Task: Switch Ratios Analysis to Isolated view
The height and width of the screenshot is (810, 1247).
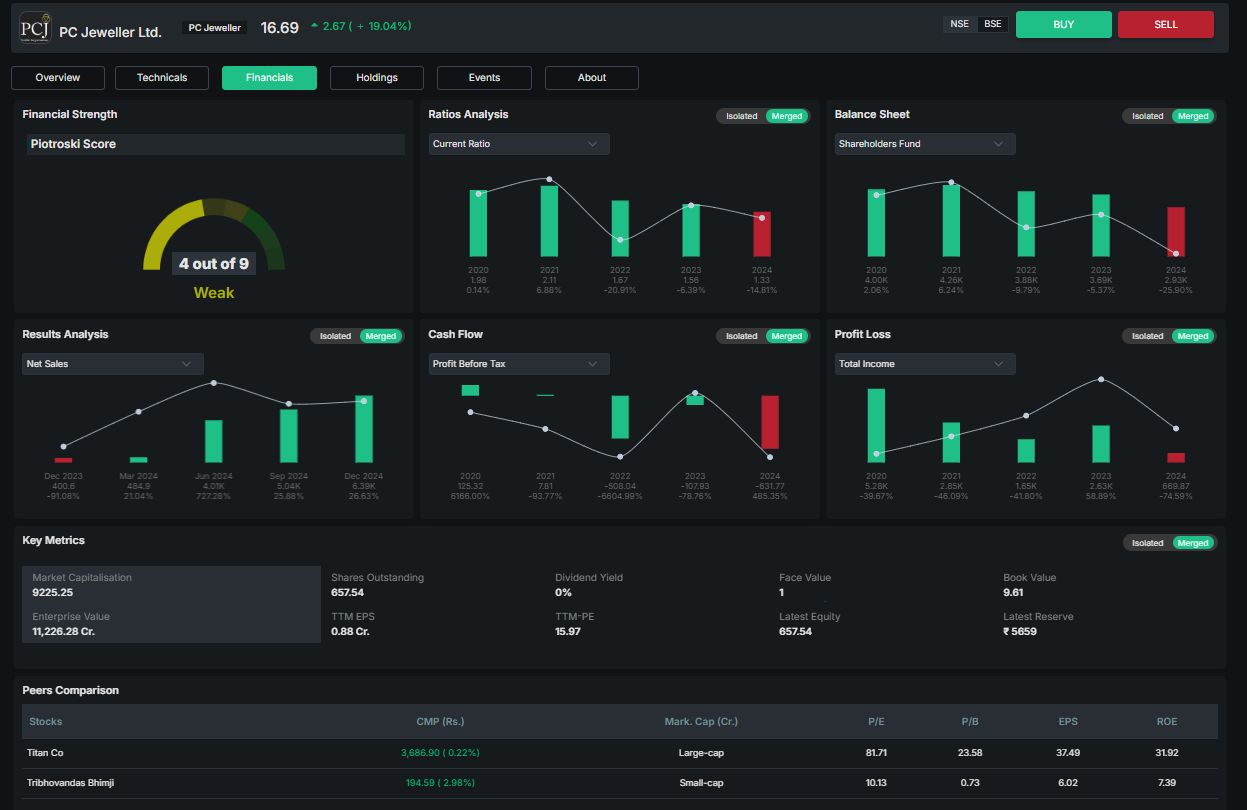Action: 741,116
